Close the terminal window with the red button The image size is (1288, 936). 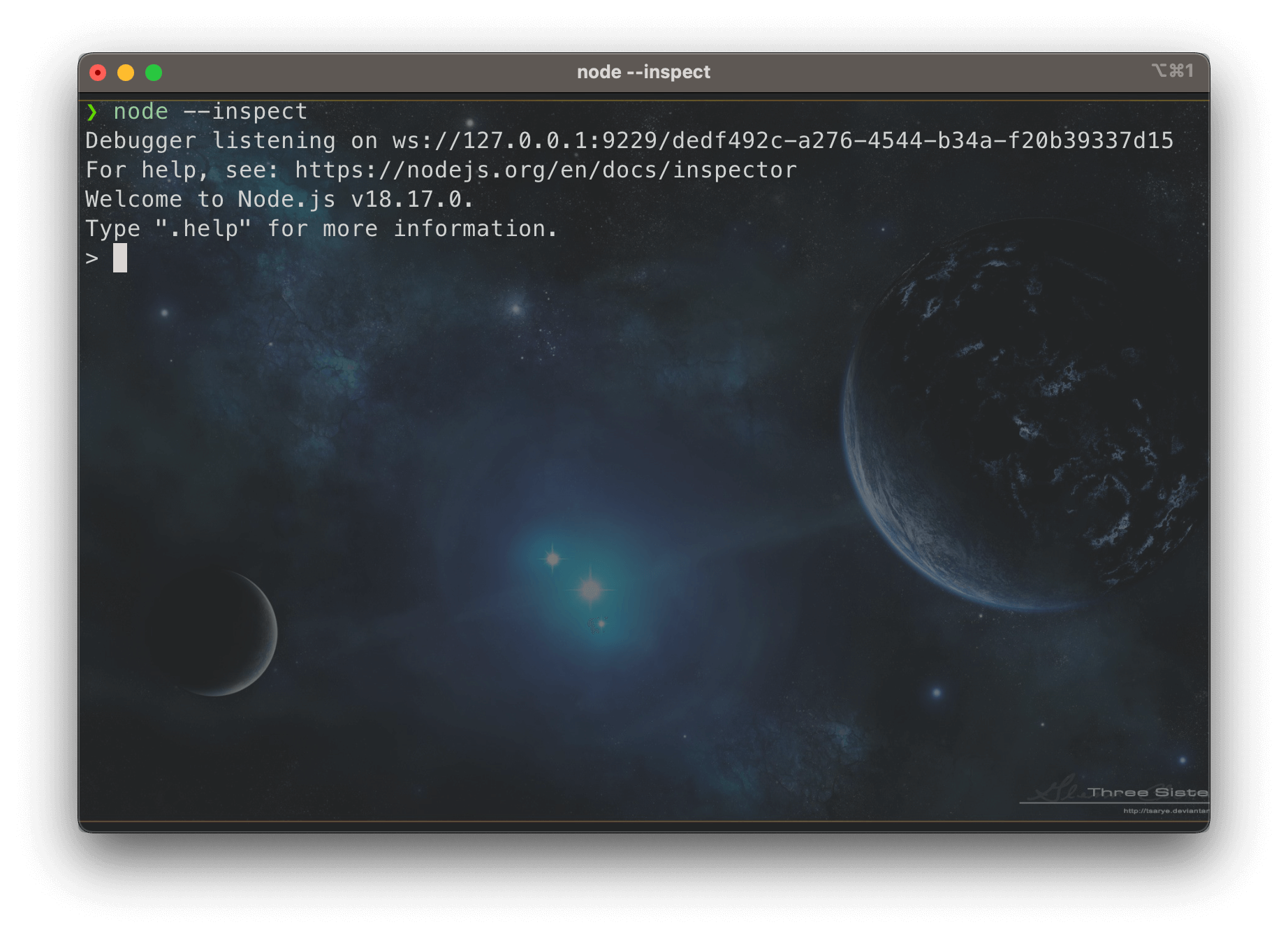98,73
